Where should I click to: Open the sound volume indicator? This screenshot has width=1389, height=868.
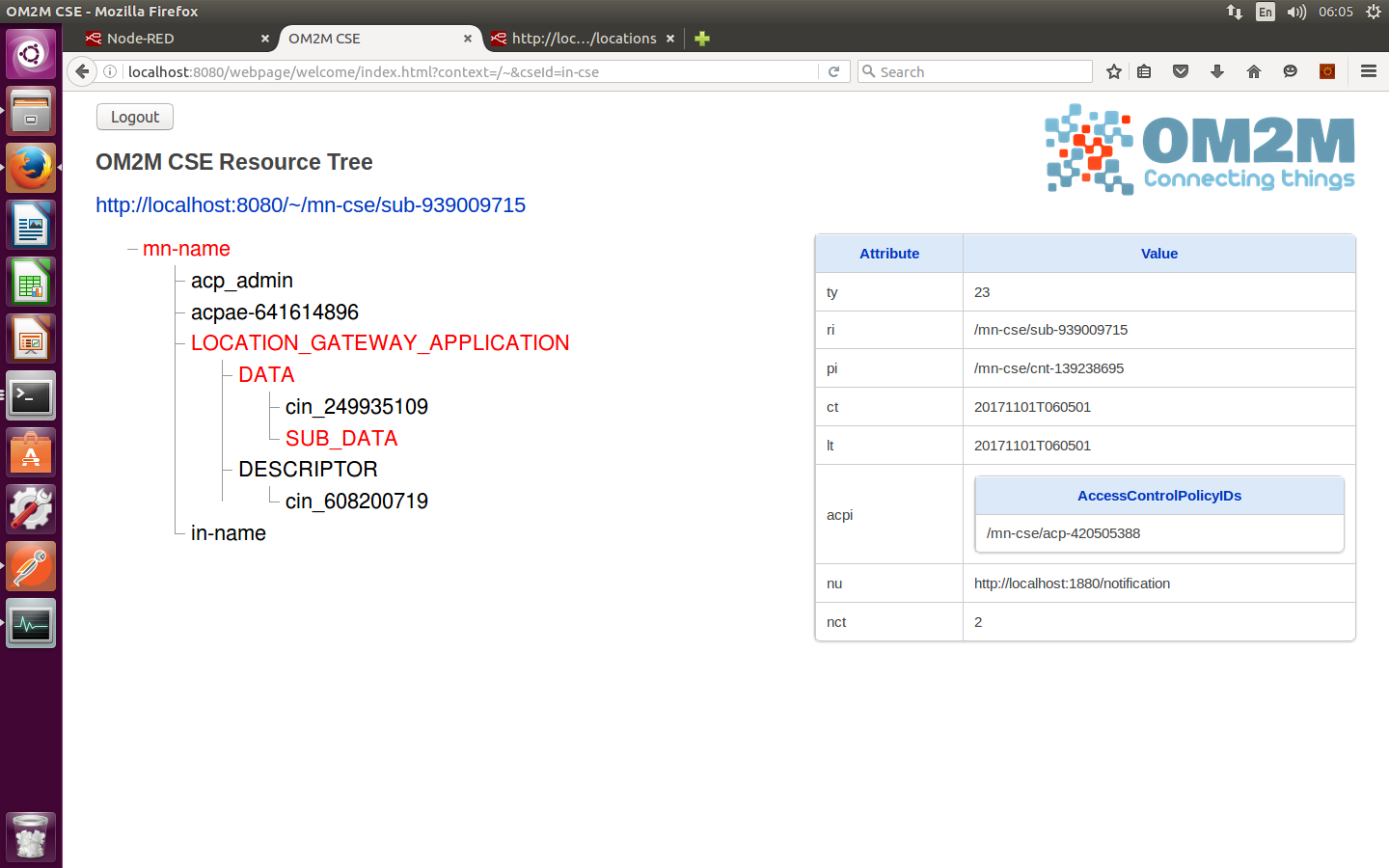point(1296,12)
